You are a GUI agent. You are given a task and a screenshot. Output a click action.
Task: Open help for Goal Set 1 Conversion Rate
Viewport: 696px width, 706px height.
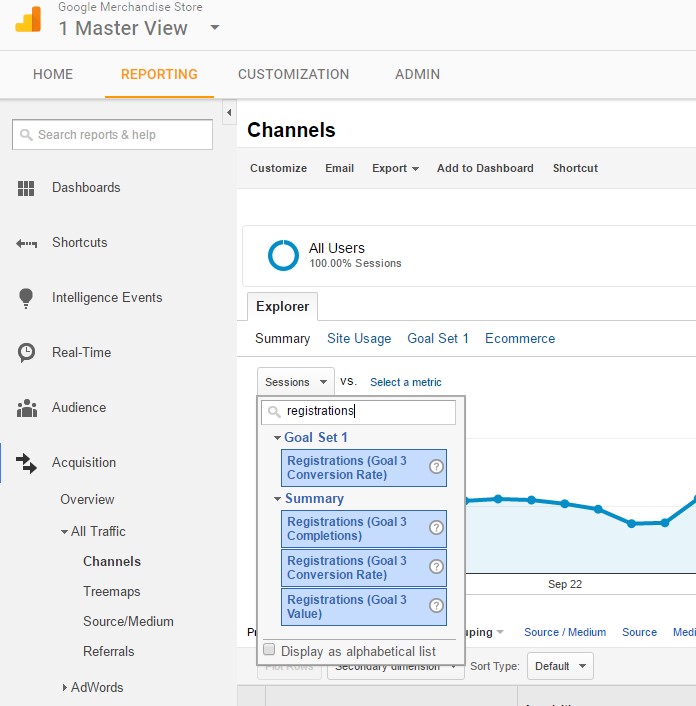pos(436,466)
